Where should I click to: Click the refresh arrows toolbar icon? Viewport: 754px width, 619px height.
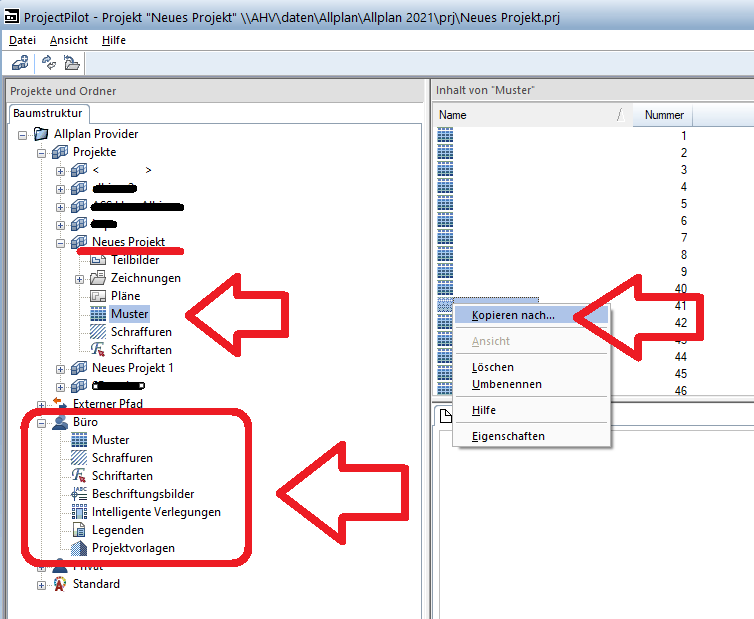click(48, 63)
